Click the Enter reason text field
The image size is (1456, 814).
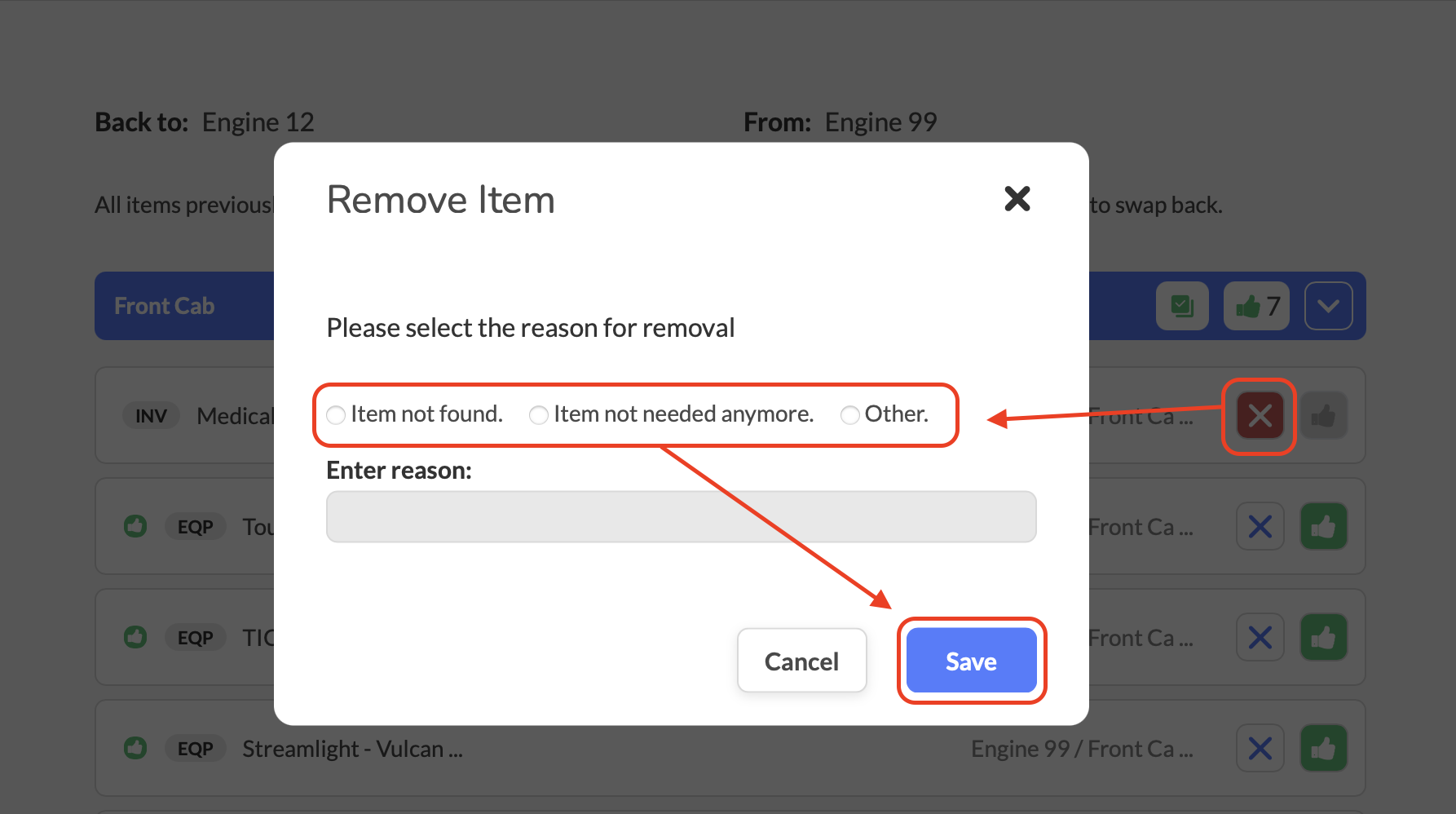click(681, 516)
